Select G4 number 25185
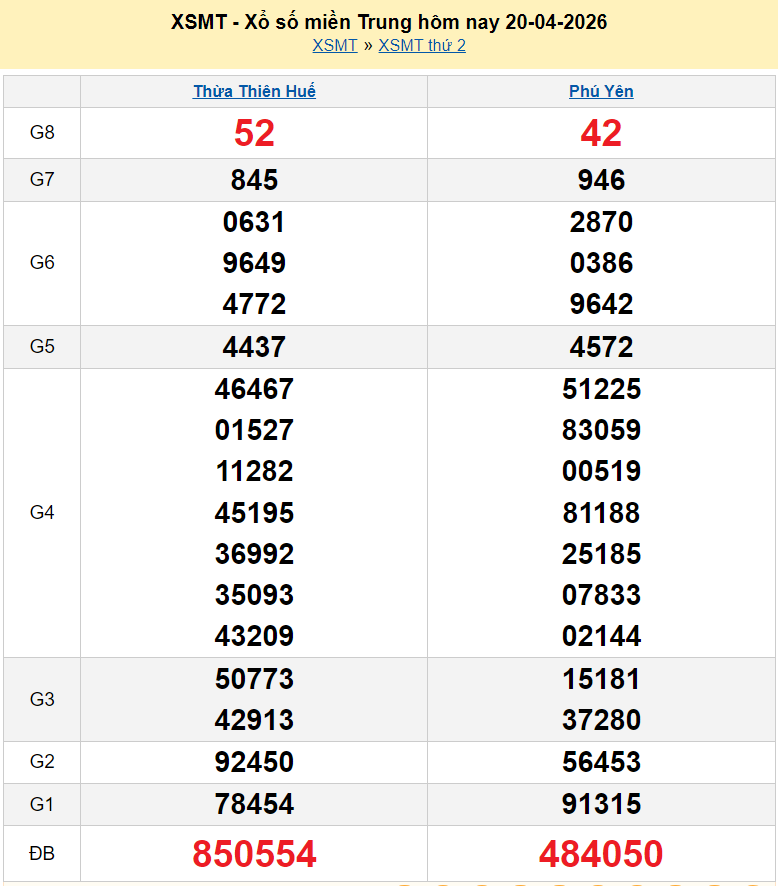 [601, 554]
